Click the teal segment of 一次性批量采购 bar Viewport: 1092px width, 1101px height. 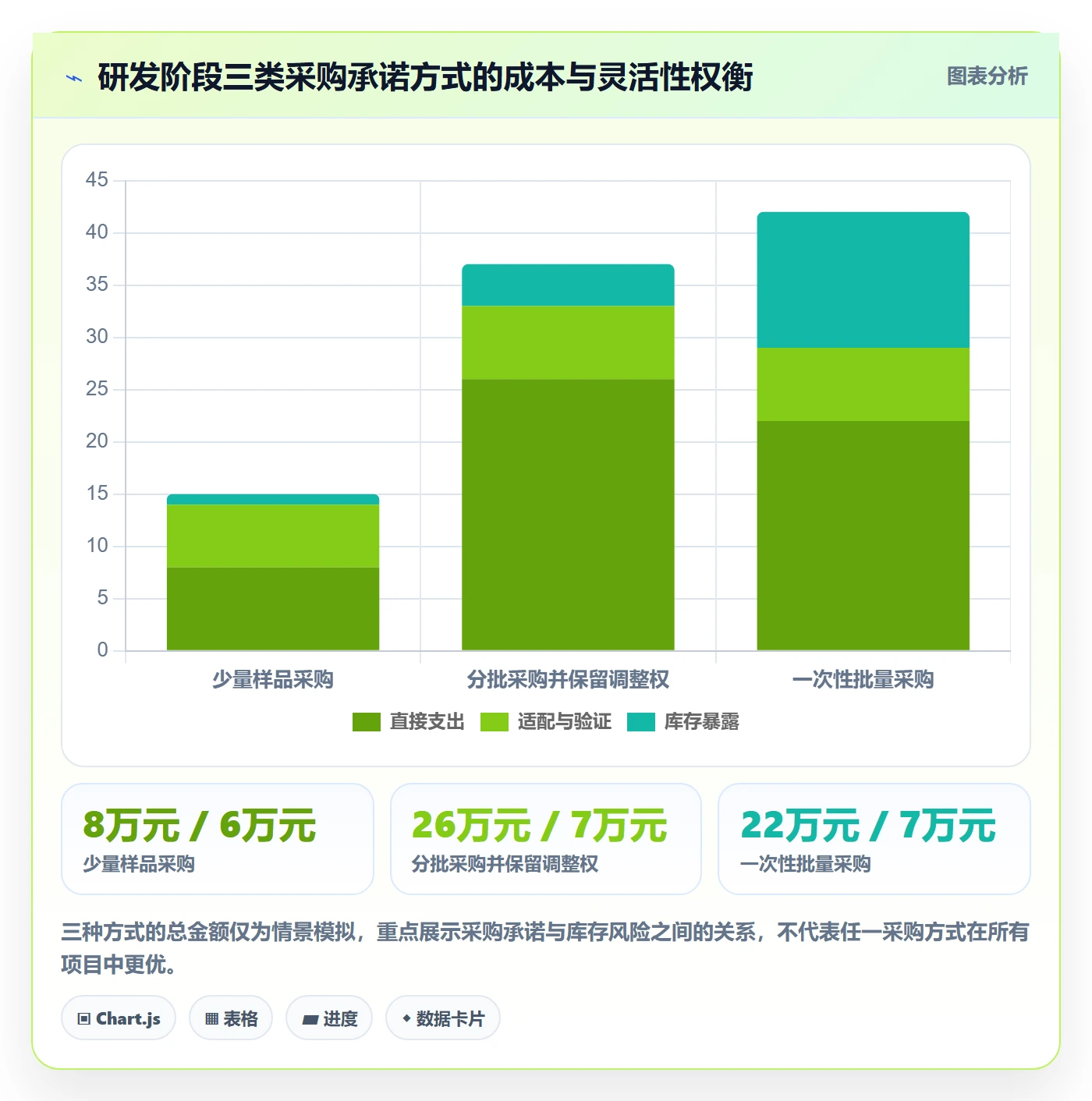click(863, 280)
